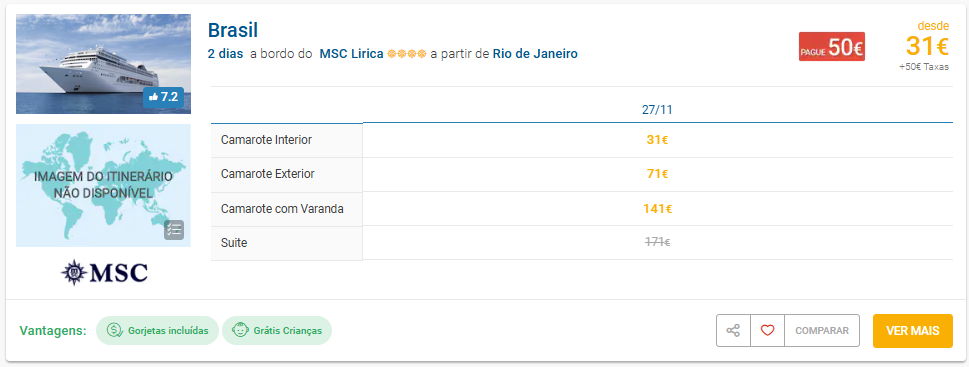The height and width of the screenshot is (367, 969).
Task: Select Camarote com Varanda price 141€
Action: tap(657, 209)
